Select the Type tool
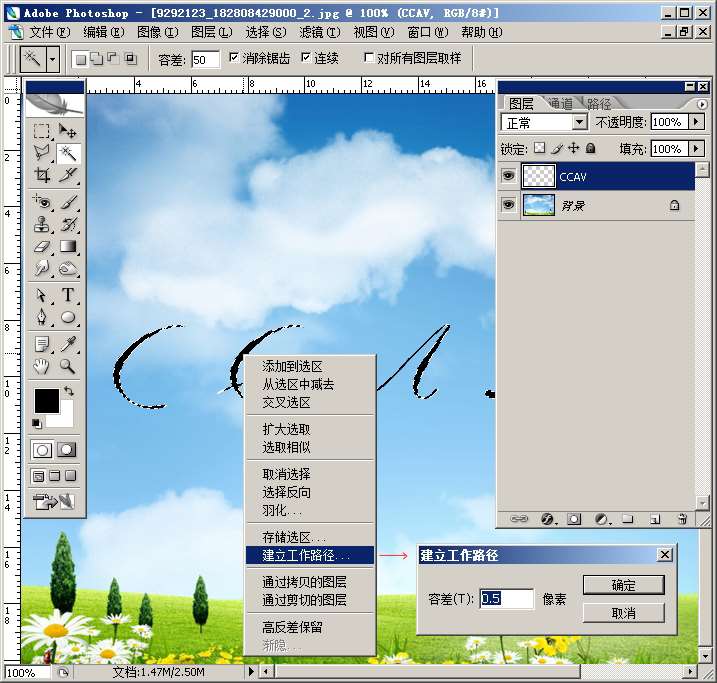The width and height of the screenshot is (717, 683). 68,295
